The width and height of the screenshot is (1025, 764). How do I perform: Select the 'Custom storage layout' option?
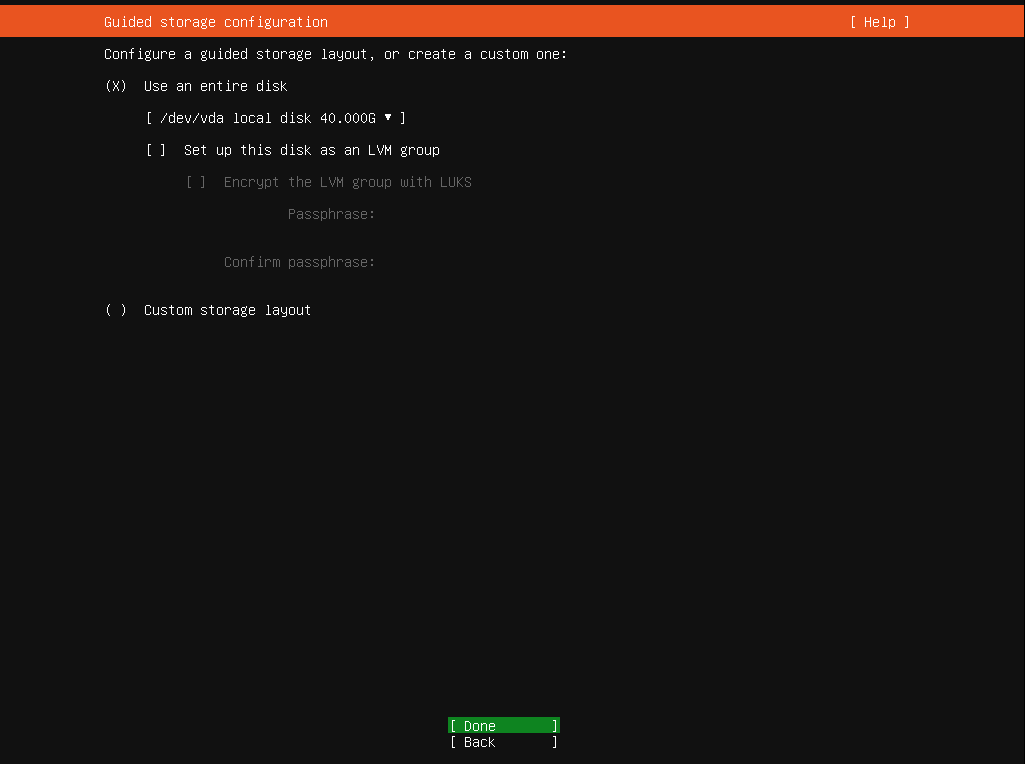(x=226, y=310)
